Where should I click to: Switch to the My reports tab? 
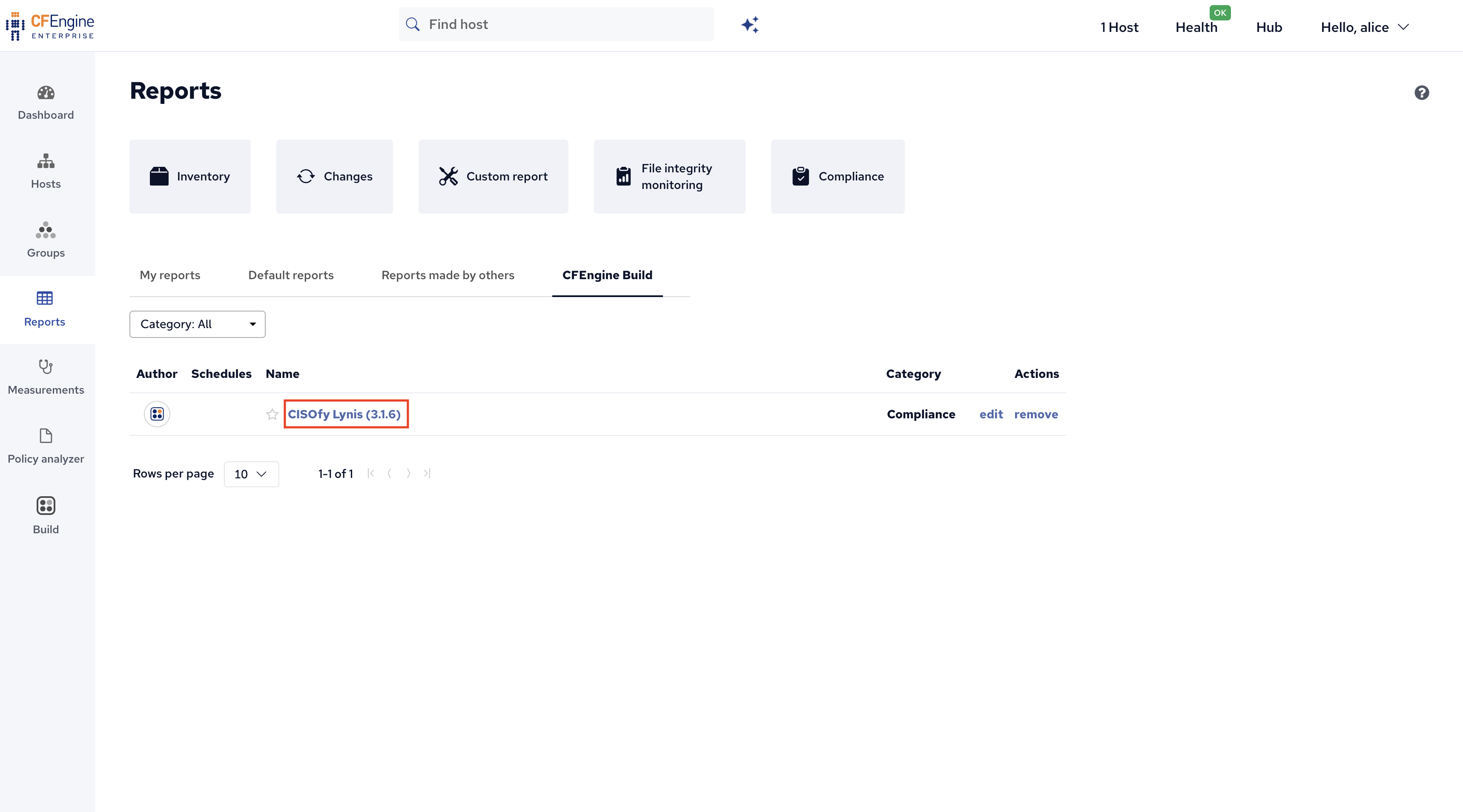click(x=170, y=275)
